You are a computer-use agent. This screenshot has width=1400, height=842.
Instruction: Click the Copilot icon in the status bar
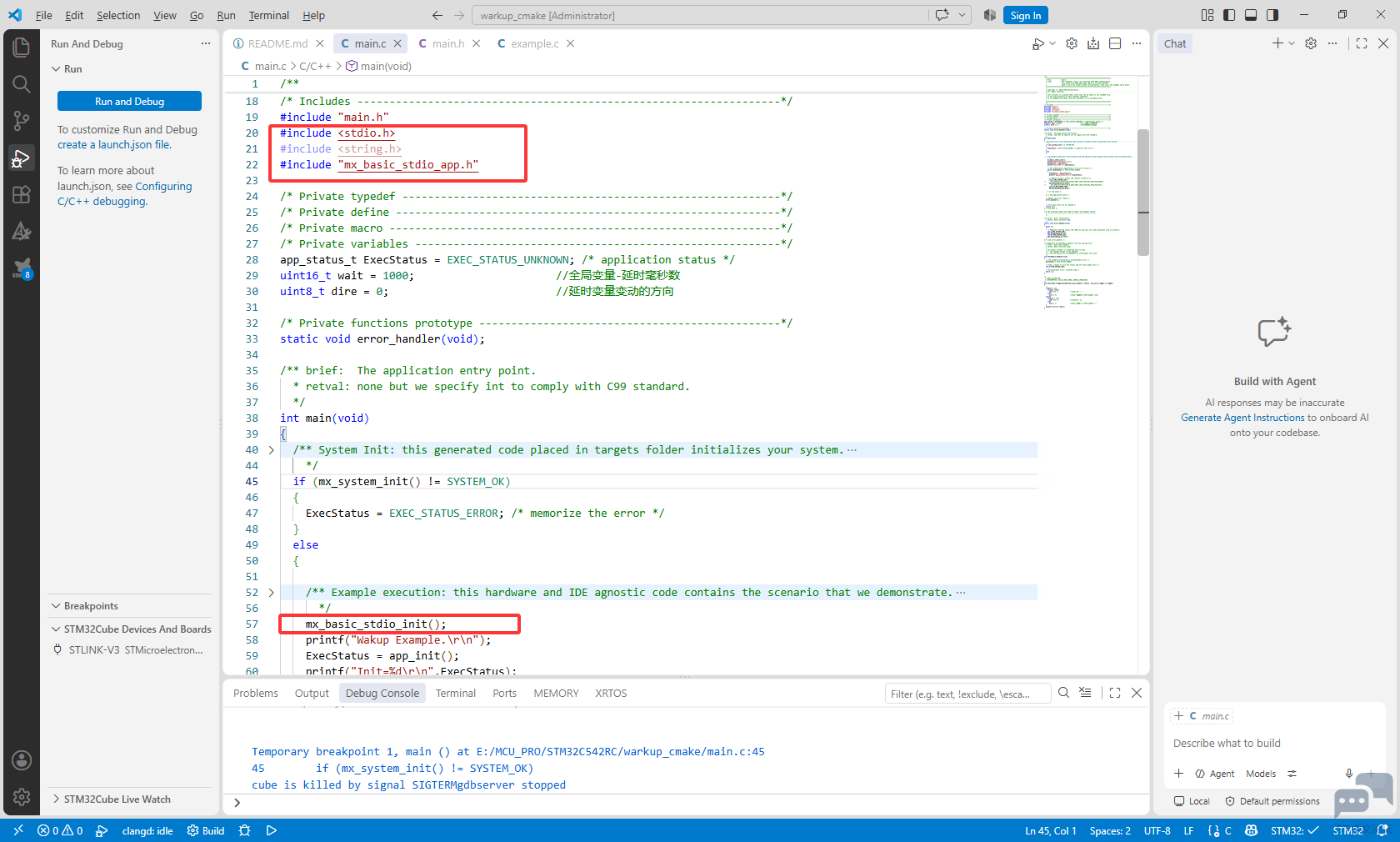pyautogui.click(x=1251, y=830)
